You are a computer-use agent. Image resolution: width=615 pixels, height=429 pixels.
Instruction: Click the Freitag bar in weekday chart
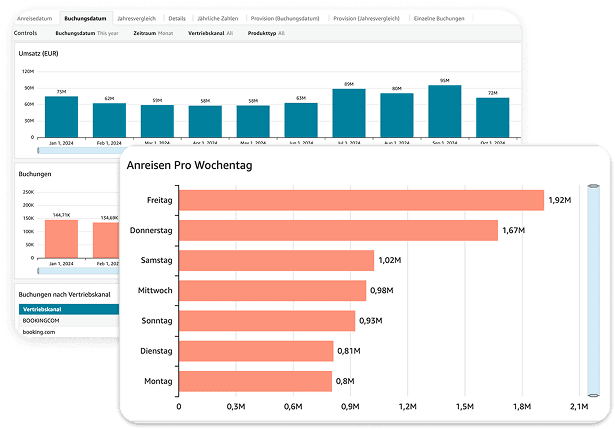[361, 200]
